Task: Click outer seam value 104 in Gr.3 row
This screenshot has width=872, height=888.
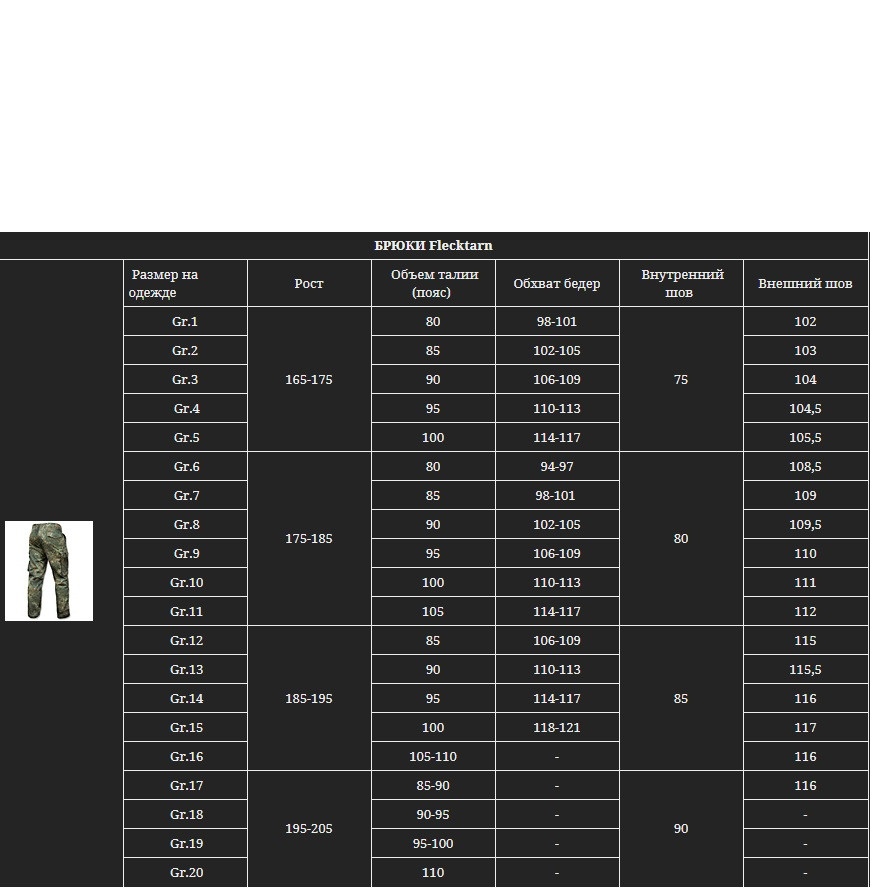Action: [805, 379]
